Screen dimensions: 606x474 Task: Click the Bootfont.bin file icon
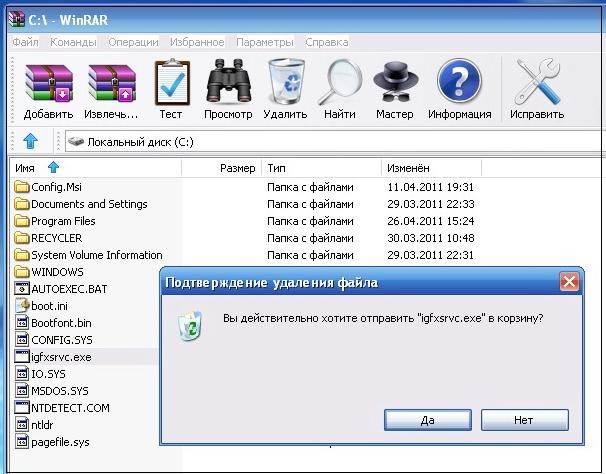[x=22, y=322]
